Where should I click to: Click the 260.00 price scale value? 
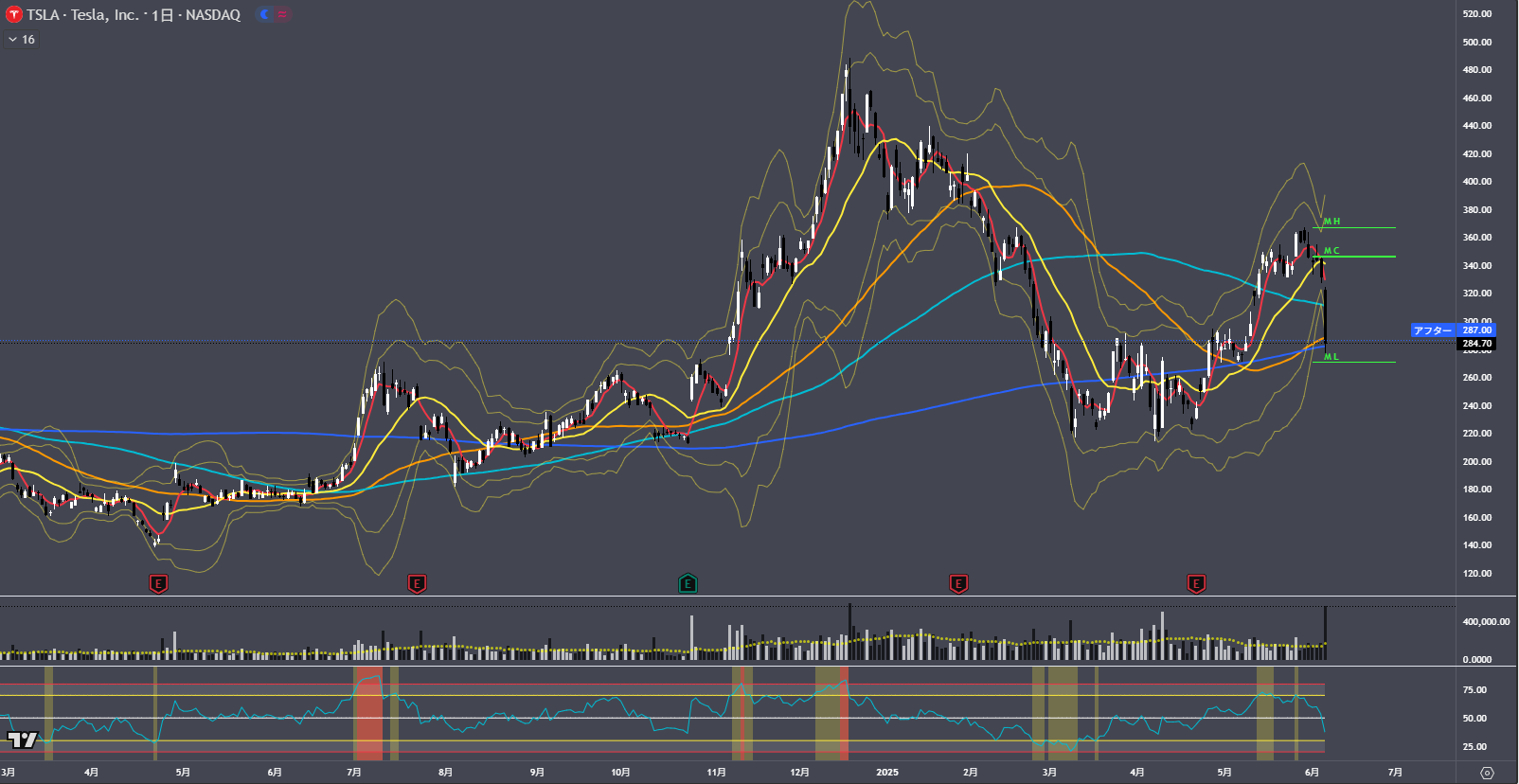point(1476,378)
